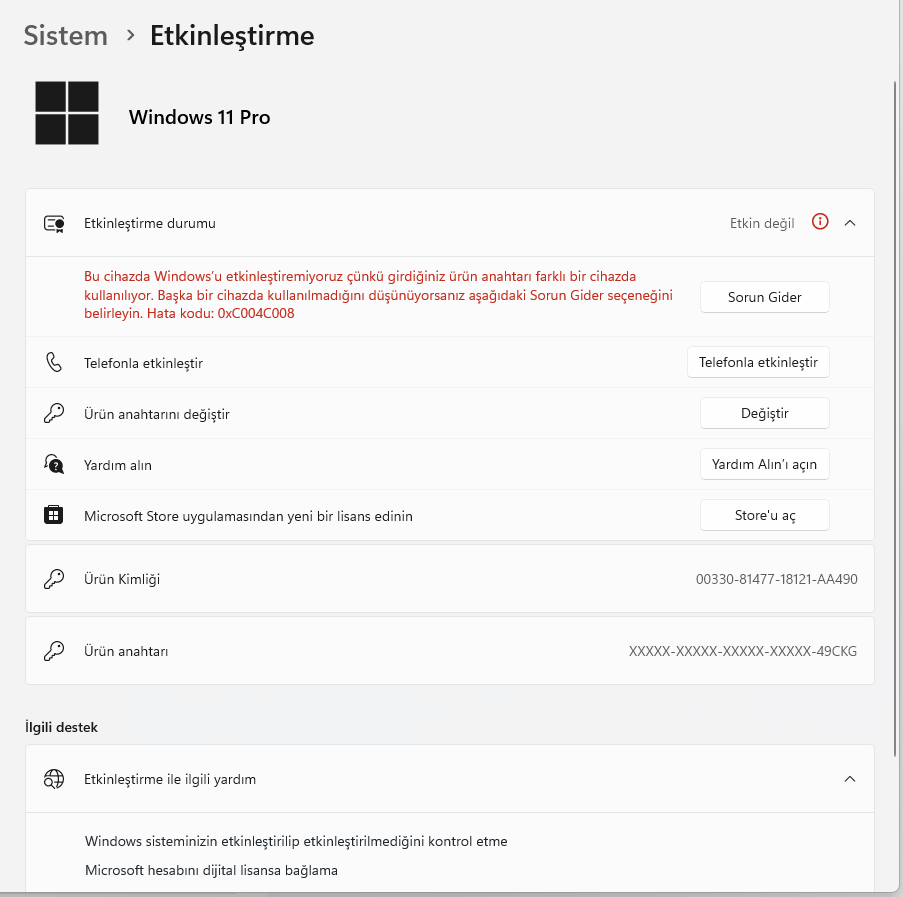Open link about checking Windows activation status
Viewport: 903px width, 897px height.
click(x=296, y=841)
